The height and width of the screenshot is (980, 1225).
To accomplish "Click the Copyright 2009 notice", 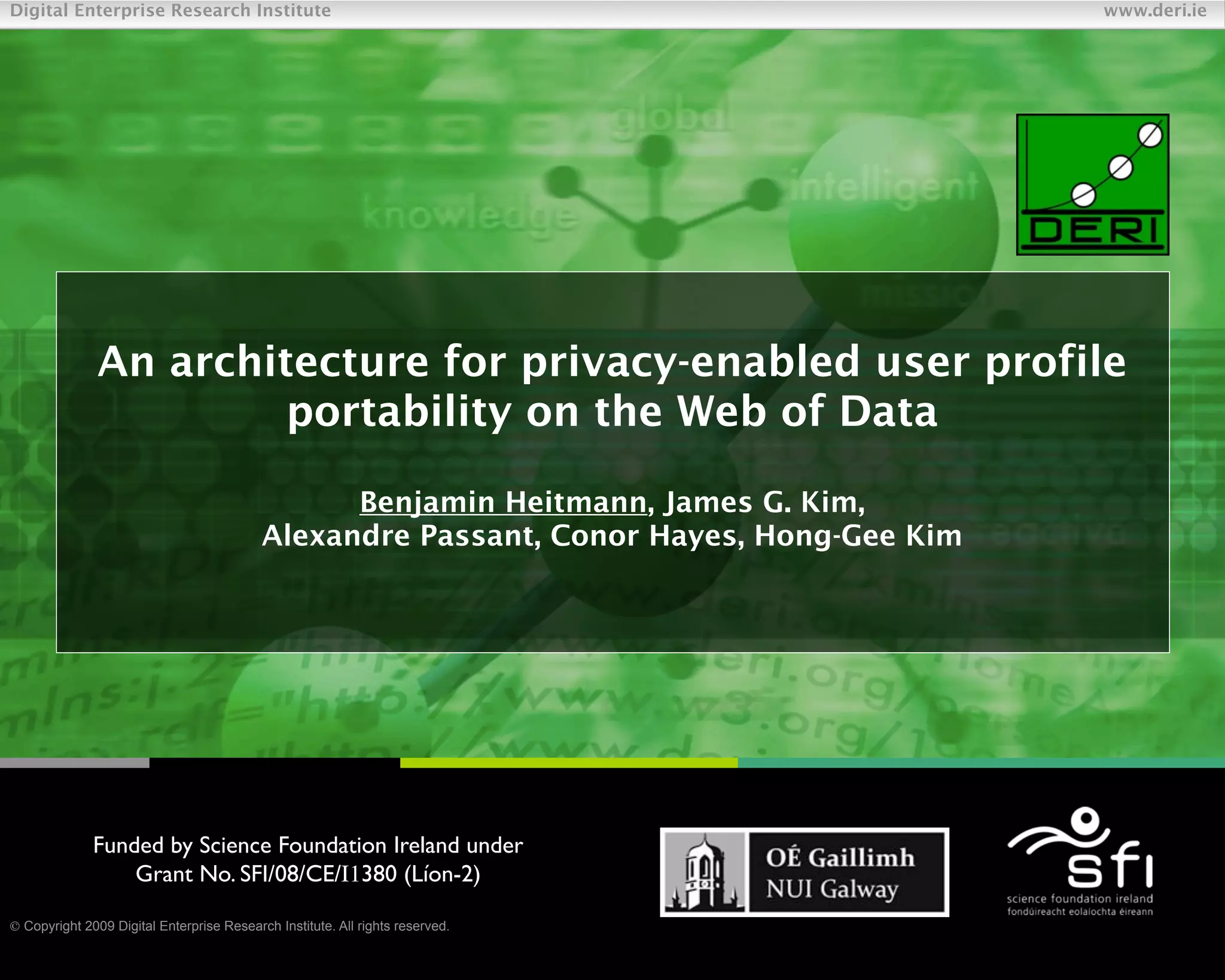I will [230, 926].
